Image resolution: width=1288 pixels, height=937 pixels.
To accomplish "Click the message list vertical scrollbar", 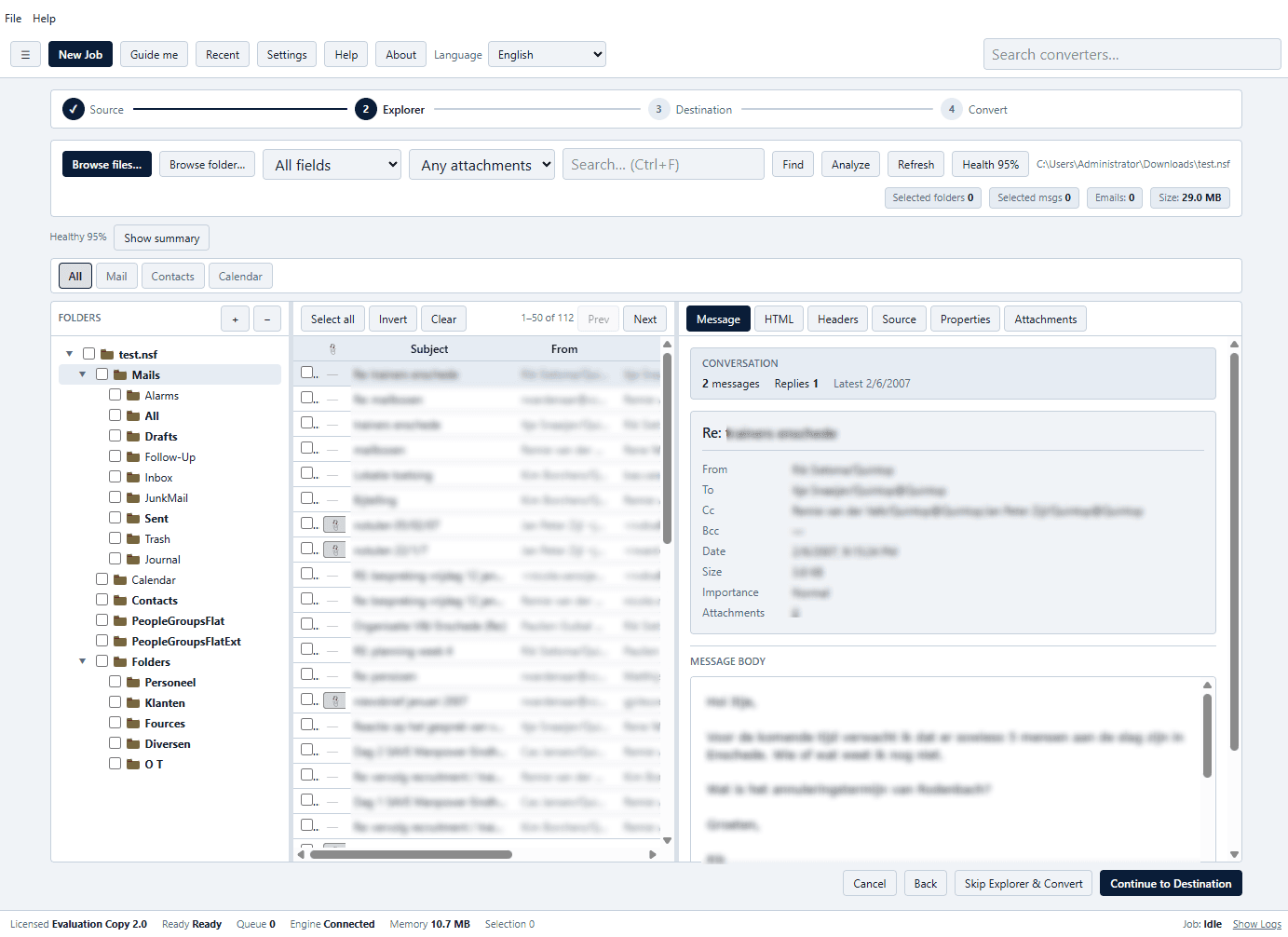I will [667, 447].
